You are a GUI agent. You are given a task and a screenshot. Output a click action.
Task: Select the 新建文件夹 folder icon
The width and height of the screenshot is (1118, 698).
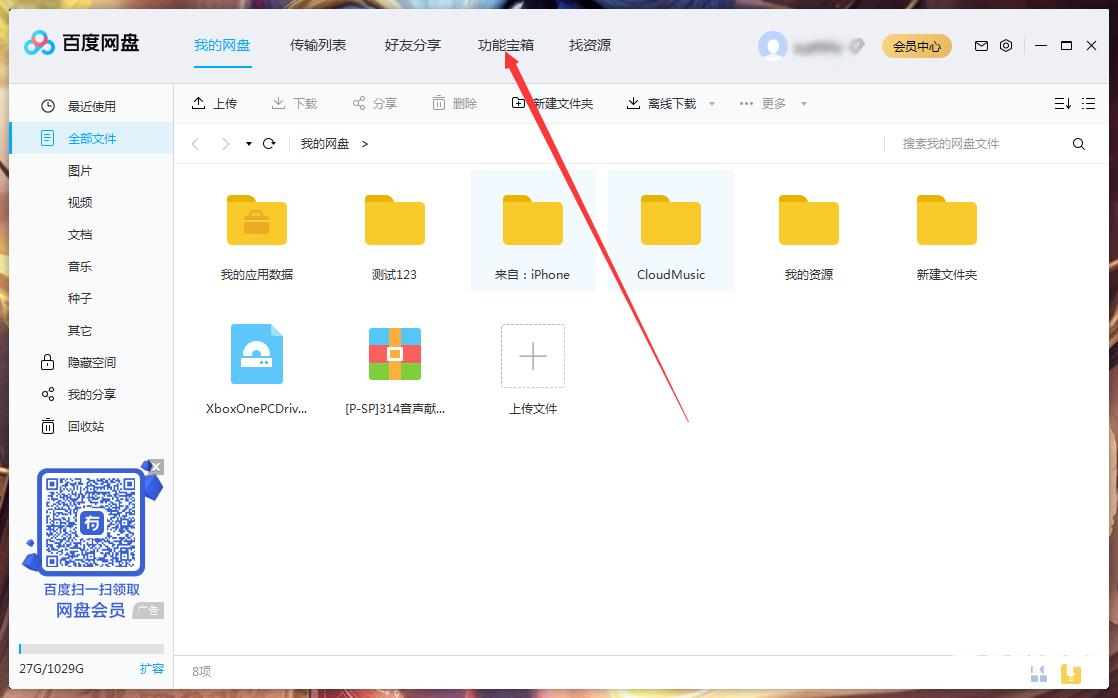(x=947, y=221)
